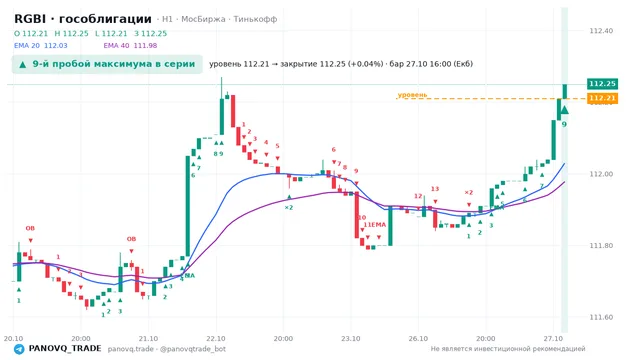Viewport: 640px width, 360px height.
Task: Click the green '9' label under the last candle
Action: (x=564, y=124)
